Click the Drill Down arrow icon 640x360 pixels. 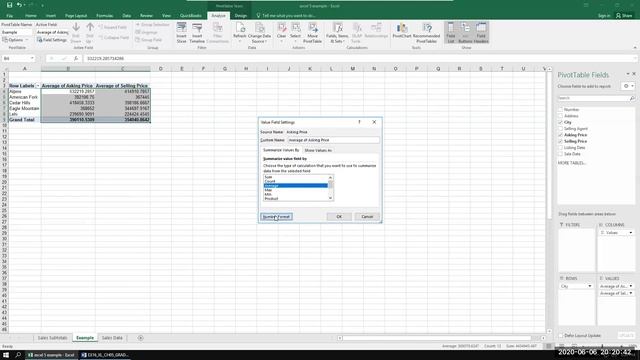coord(76,27)
